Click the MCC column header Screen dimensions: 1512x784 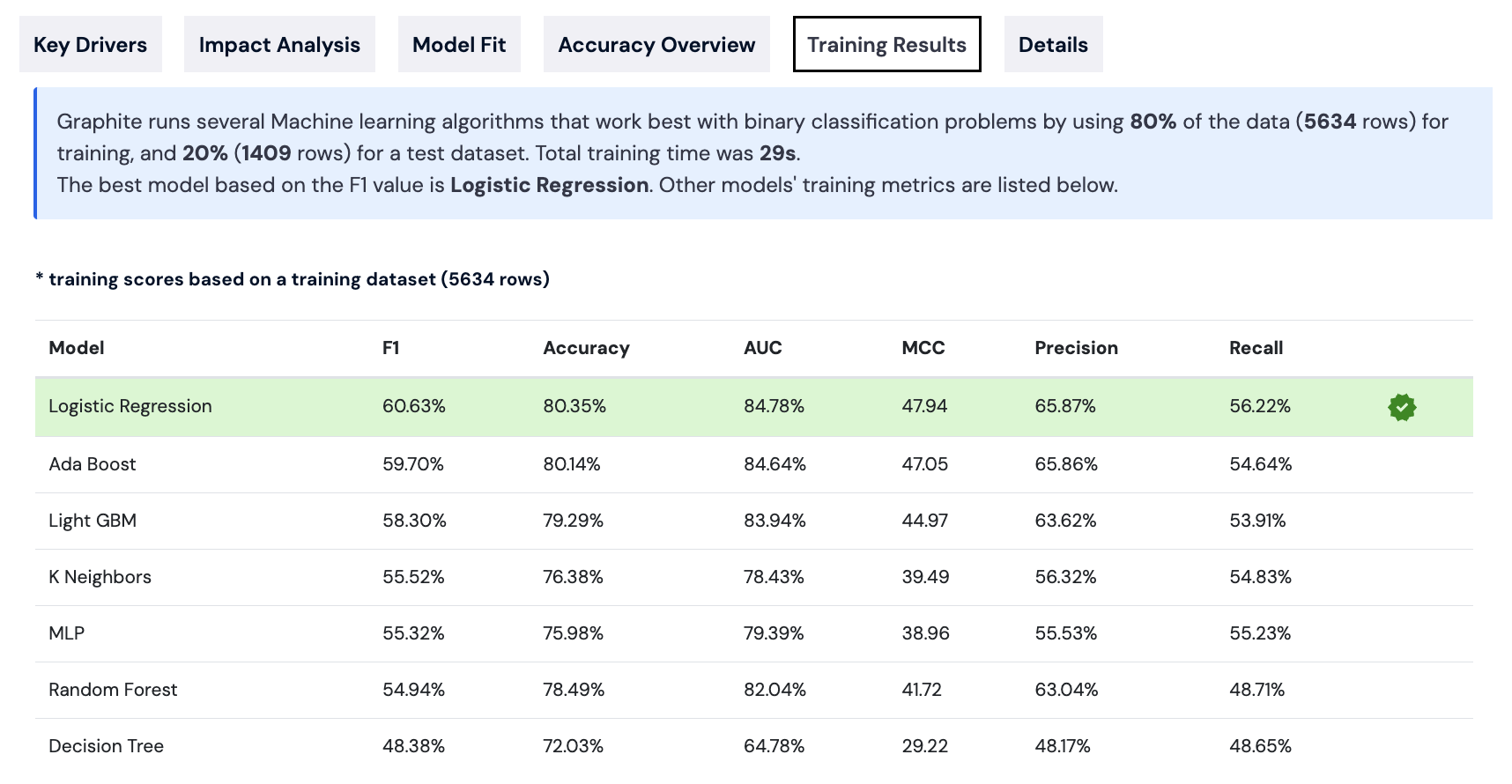pos(923,348)
